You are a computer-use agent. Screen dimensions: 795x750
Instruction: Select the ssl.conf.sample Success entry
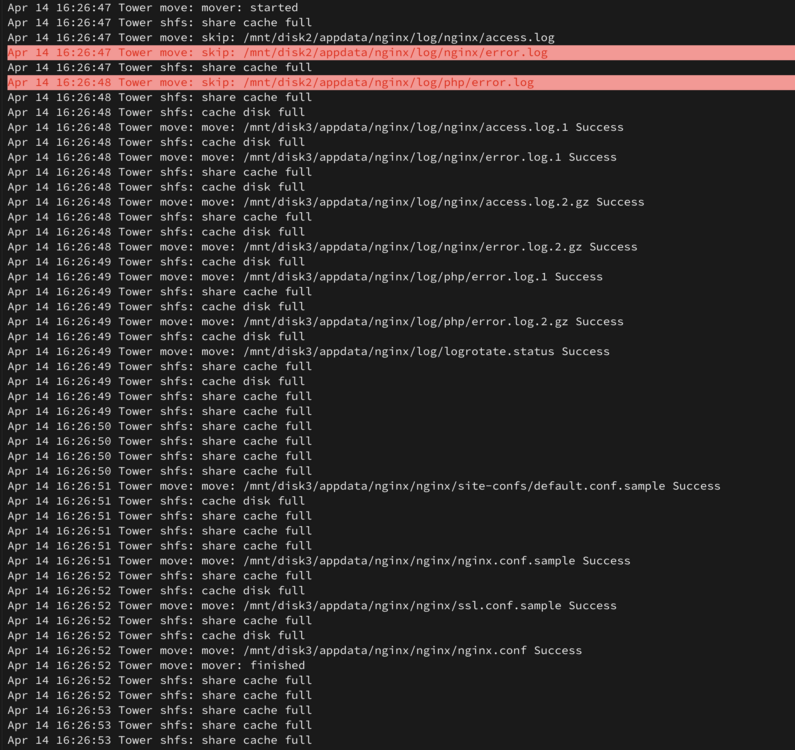click(312, 605)
